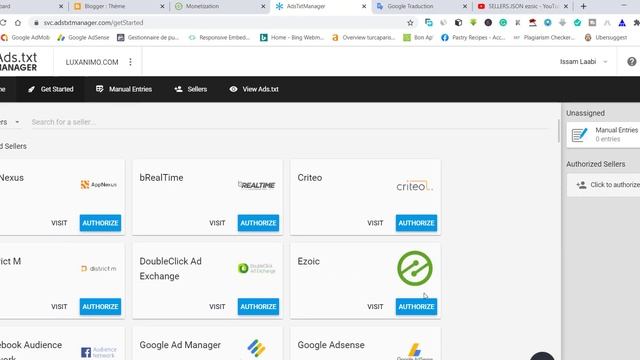
Task: Visit the bRealTime website
Action: tap(217, 223)
